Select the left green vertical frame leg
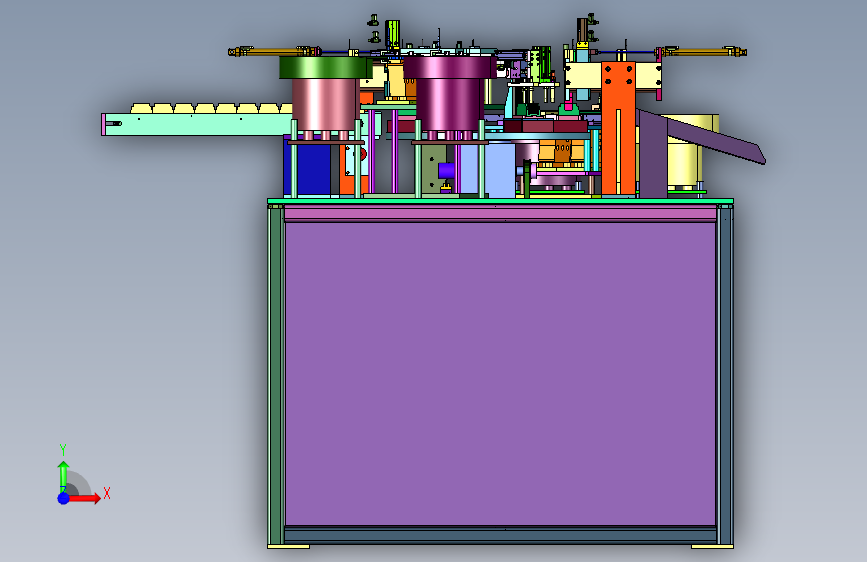Viewport: 867px width, 562px height. (276, 375)
